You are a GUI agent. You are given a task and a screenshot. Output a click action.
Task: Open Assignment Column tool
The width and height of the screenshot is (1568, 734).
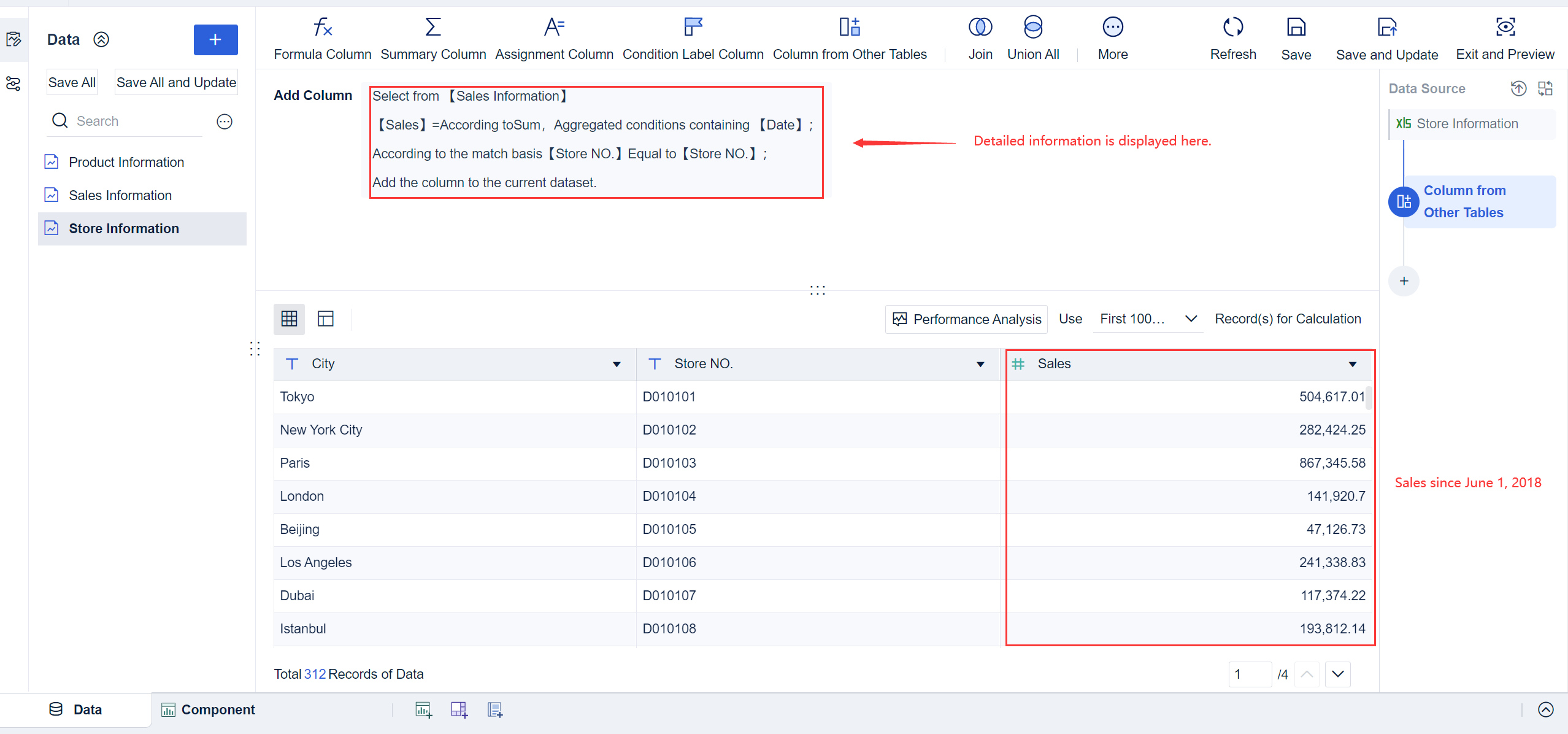[554, 39]
